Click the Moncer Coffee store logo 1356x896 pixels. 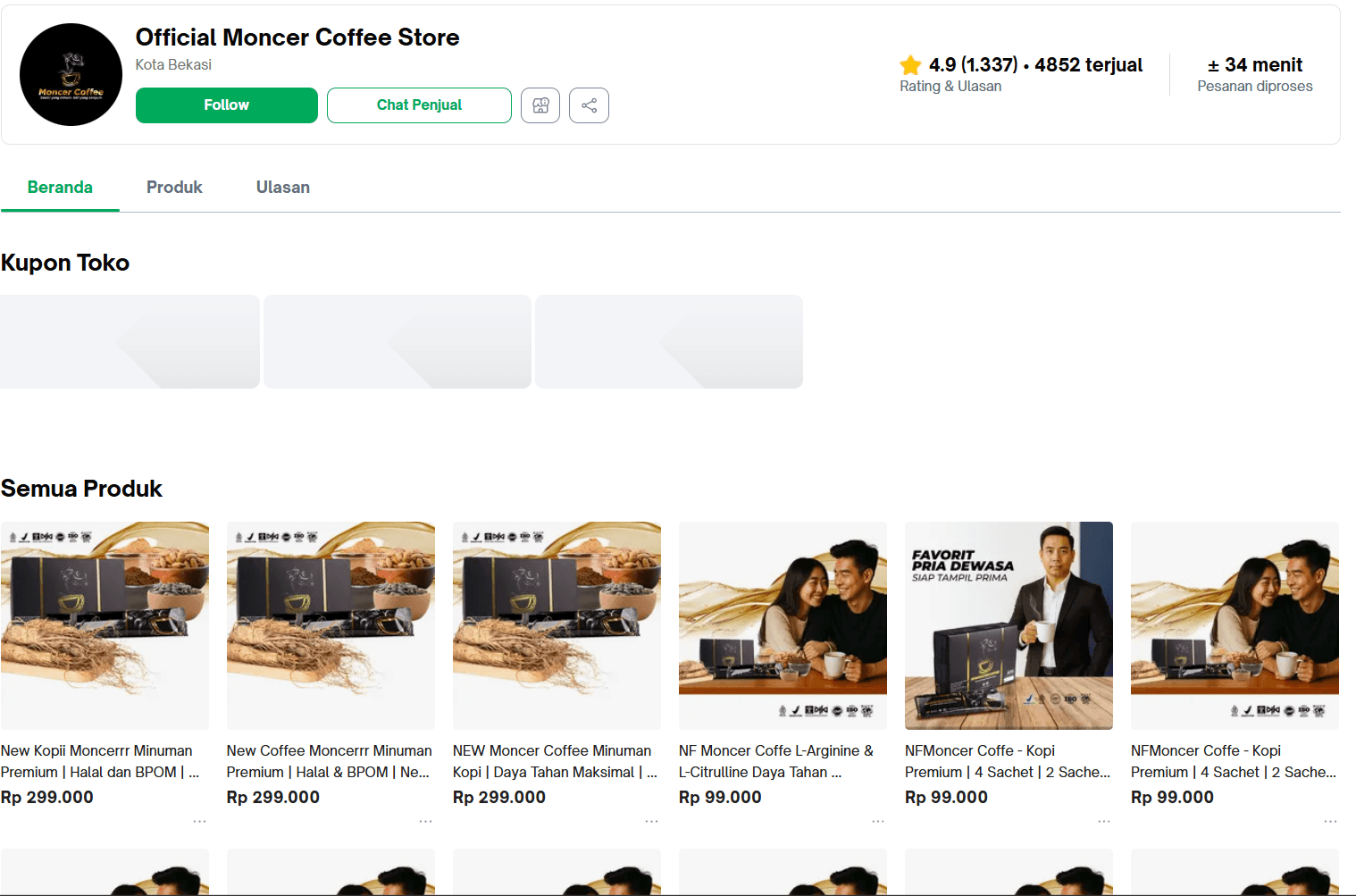[x=71, y=74]
